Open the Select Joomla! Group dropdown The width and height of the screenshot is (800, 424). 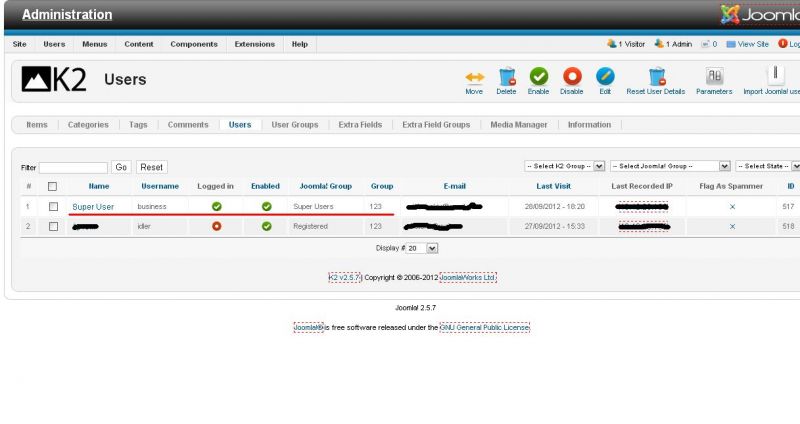pos(670,166)
